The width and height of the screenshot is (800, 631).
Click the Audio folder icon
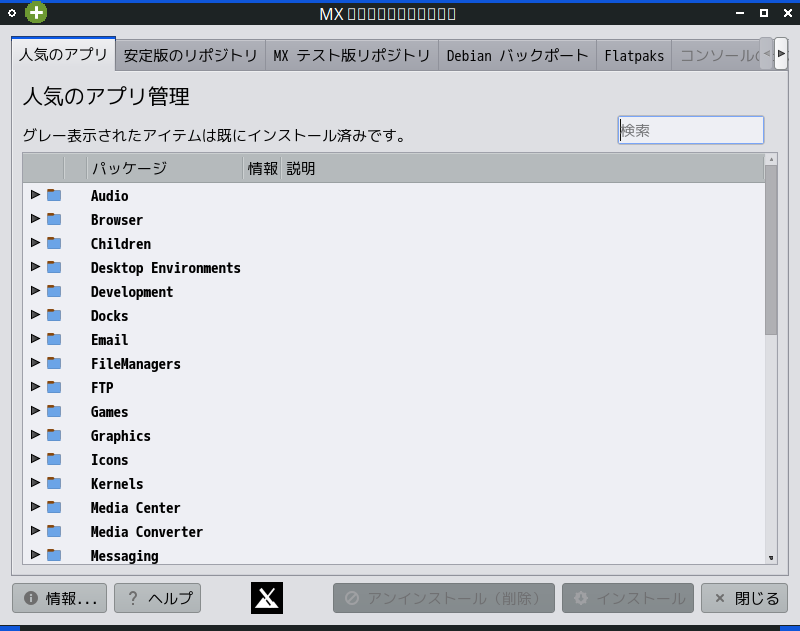pyautogui.click(x=54, y=195)
